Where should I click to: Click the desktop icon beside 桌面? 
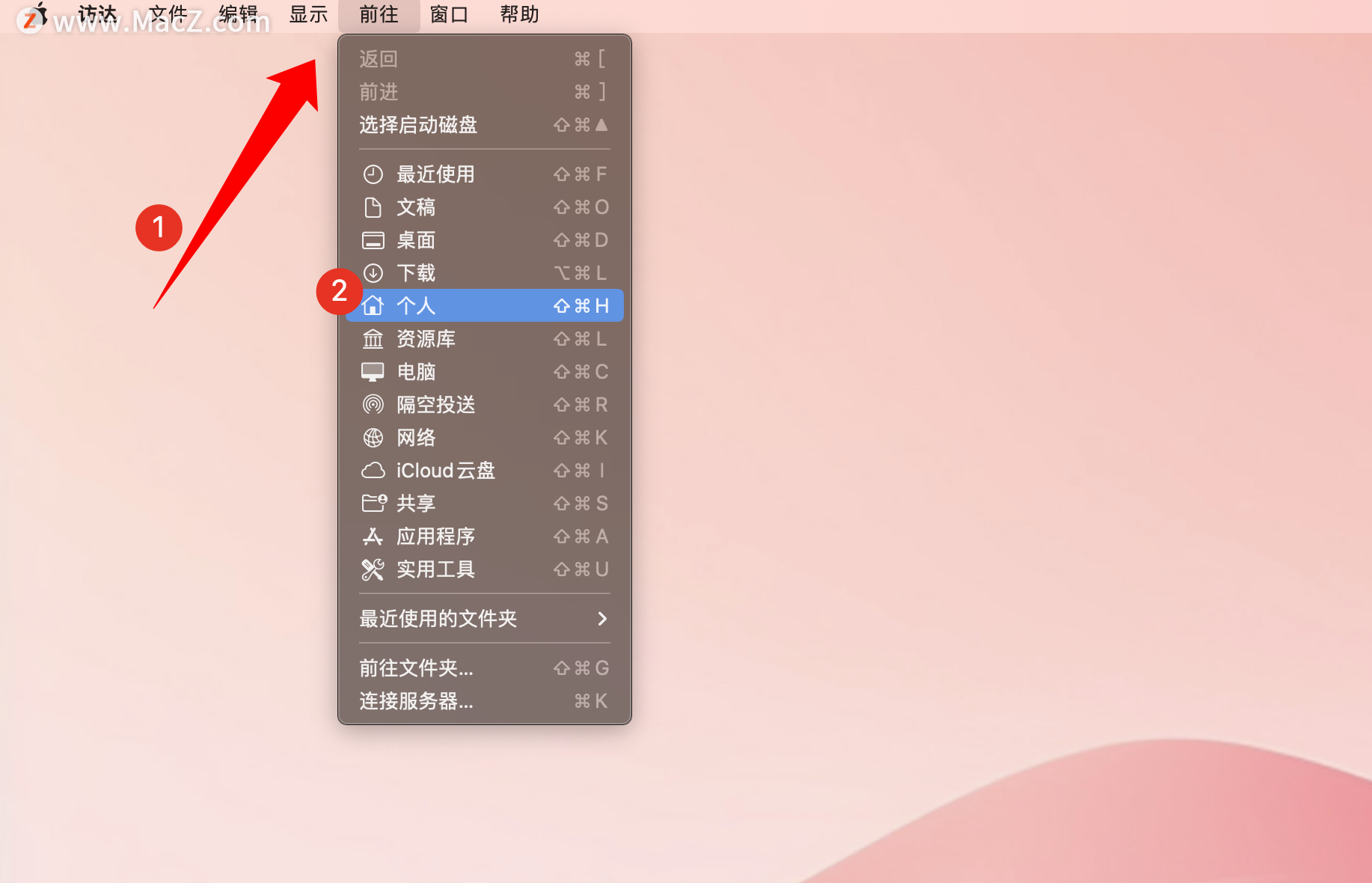373,240
